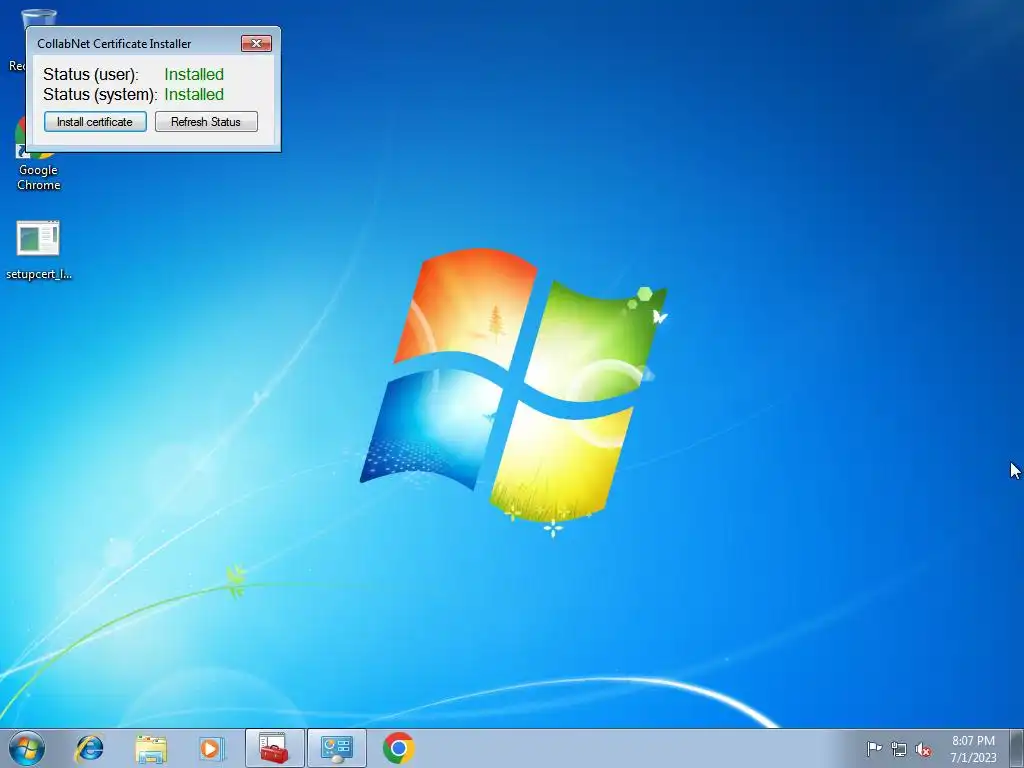This screenshot has width=1024, height=768.
Task: Click the Show desktop strip
Action: (1016, 748)
